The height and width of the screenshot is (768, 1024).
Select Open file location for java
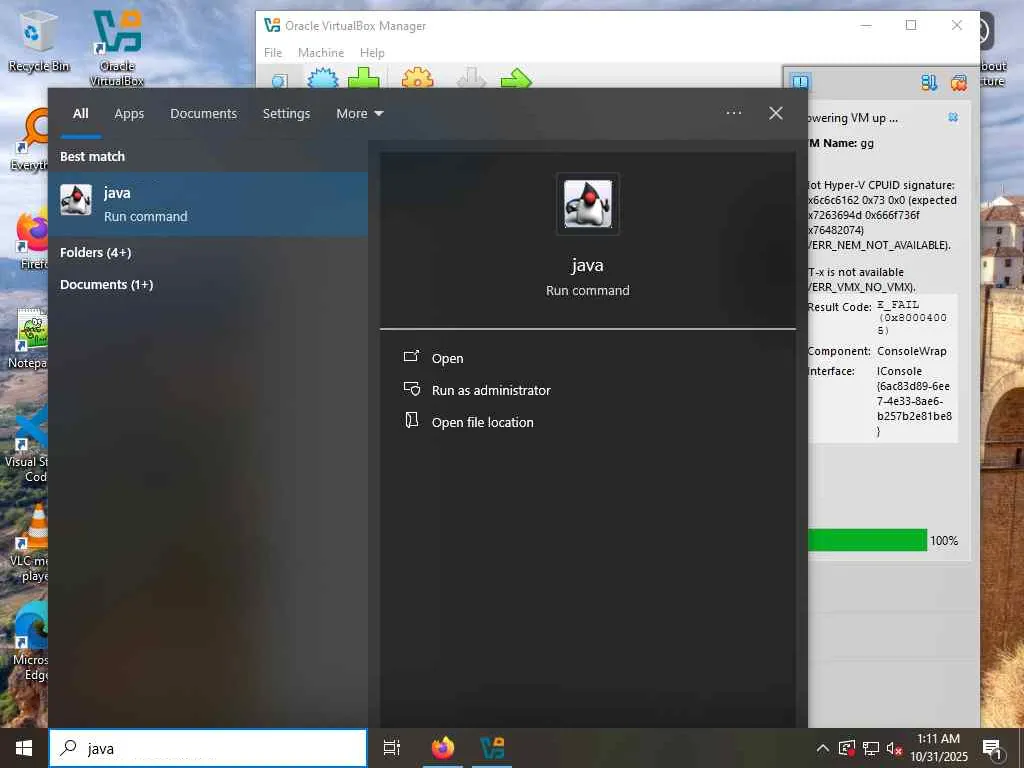click(483, 422)
